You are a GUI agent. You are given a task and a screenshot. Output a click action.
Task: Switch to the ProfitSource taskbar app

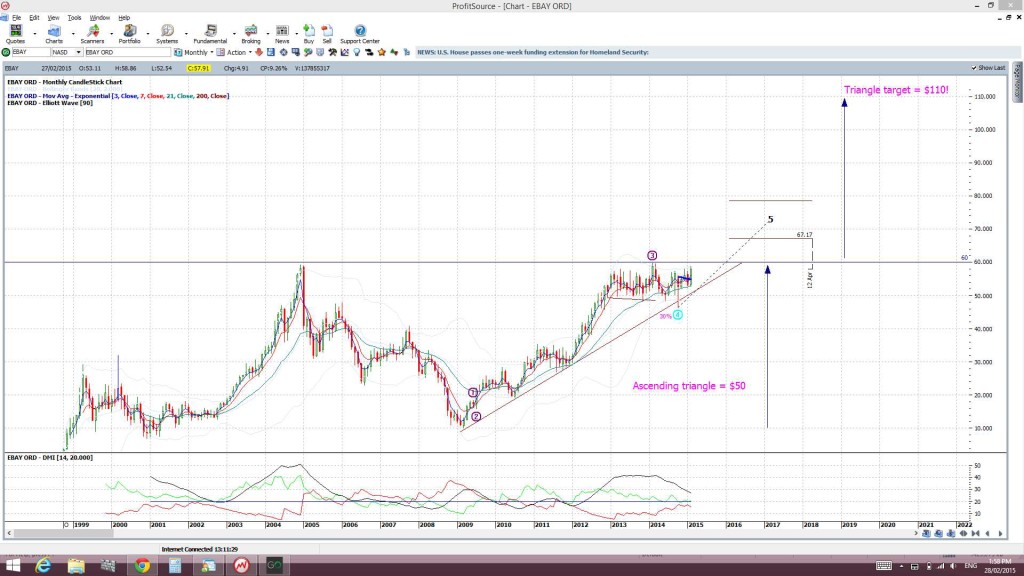(242, 566)
